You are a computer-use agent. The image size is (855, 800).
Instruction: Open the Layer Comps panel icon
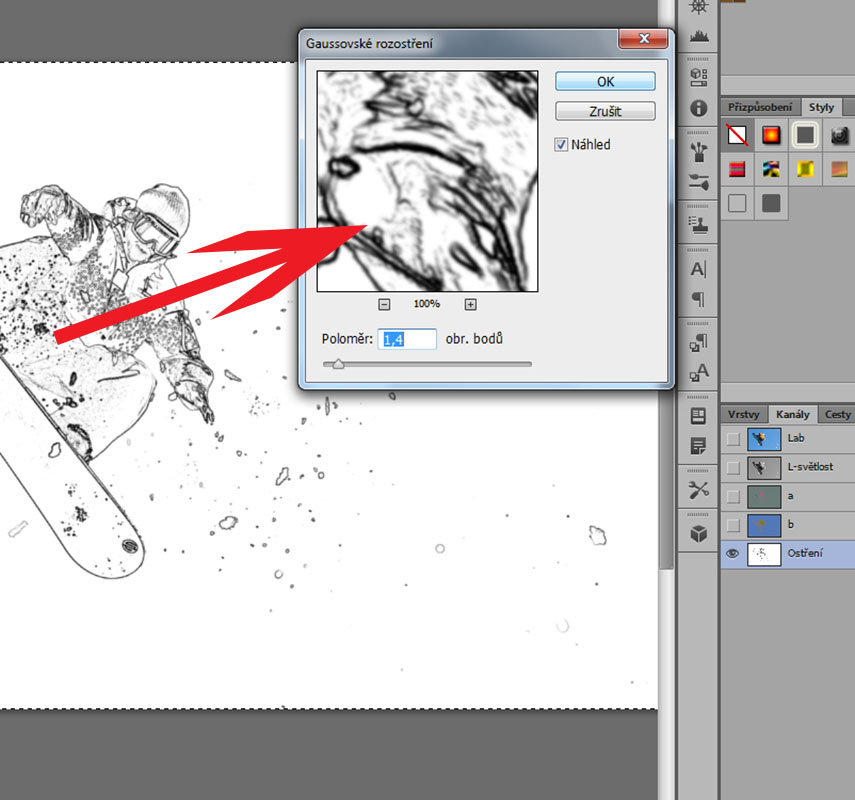pyautogui.click(x=699, y=416)
